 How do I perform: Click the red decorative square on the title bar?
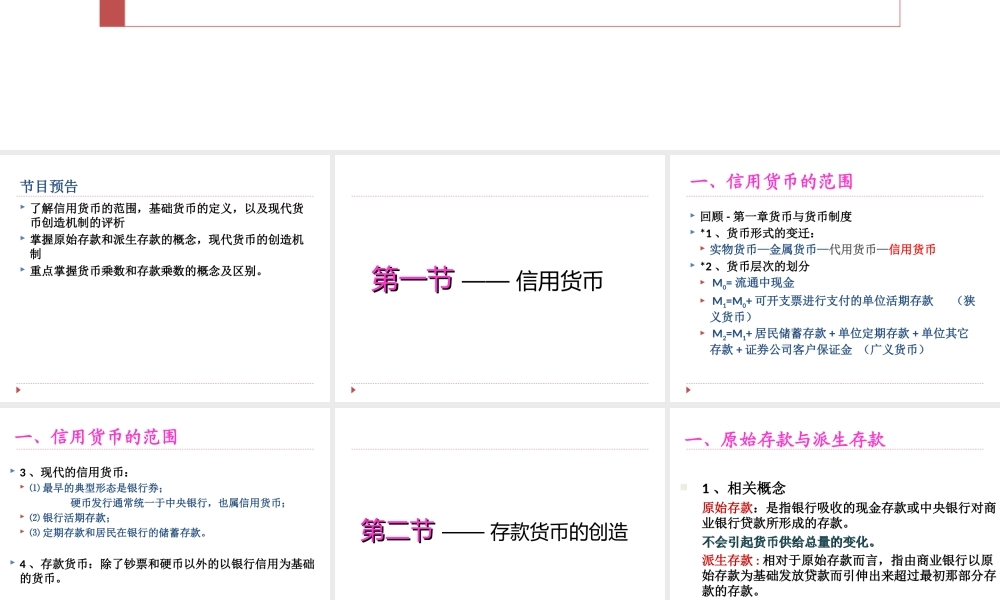click(110, 11)
